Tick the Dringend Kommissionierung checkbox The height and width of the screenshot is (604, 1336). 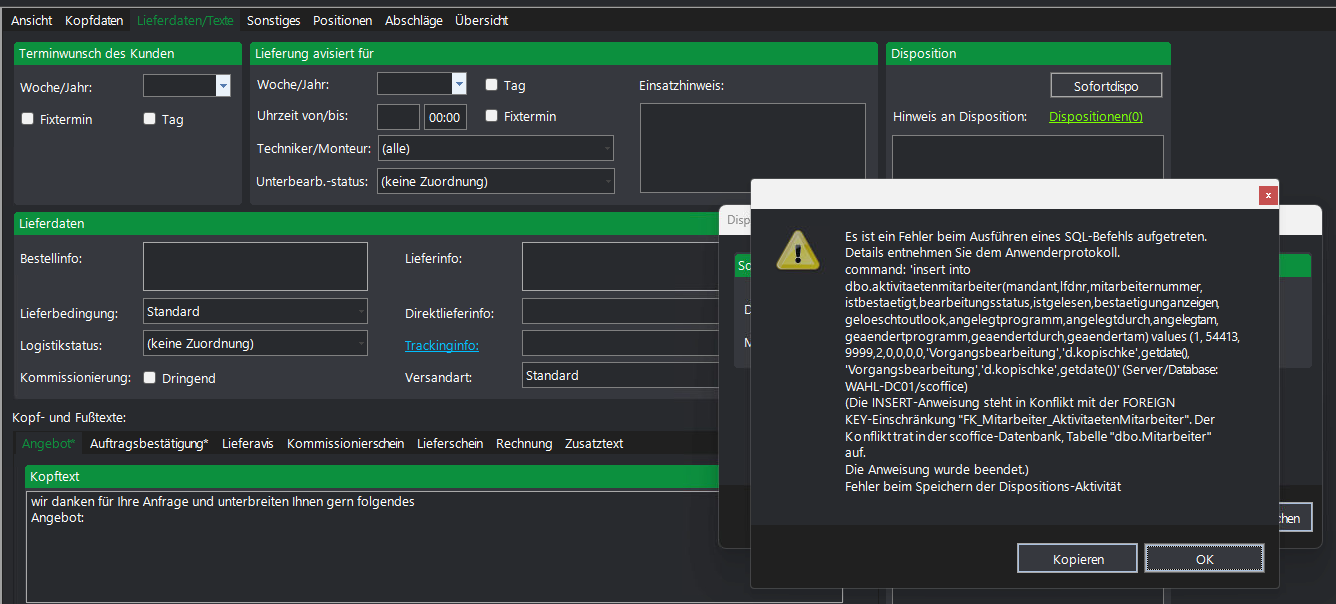pos(150,378)
